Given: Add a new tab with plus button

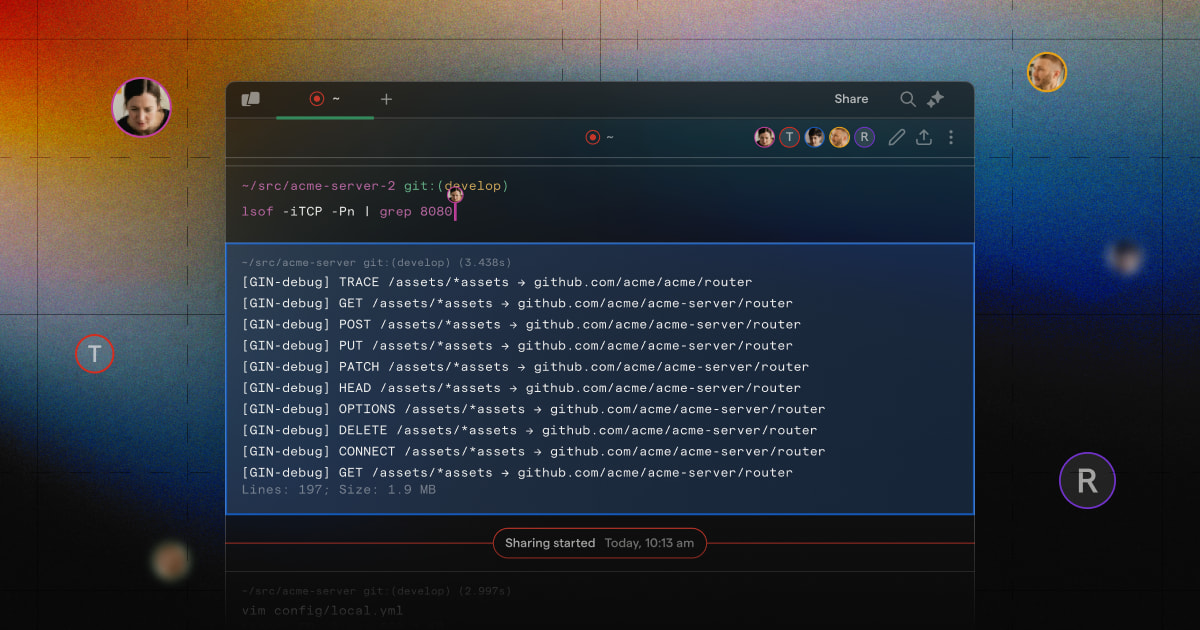Looking at the screenshot, I should point(386,99).
